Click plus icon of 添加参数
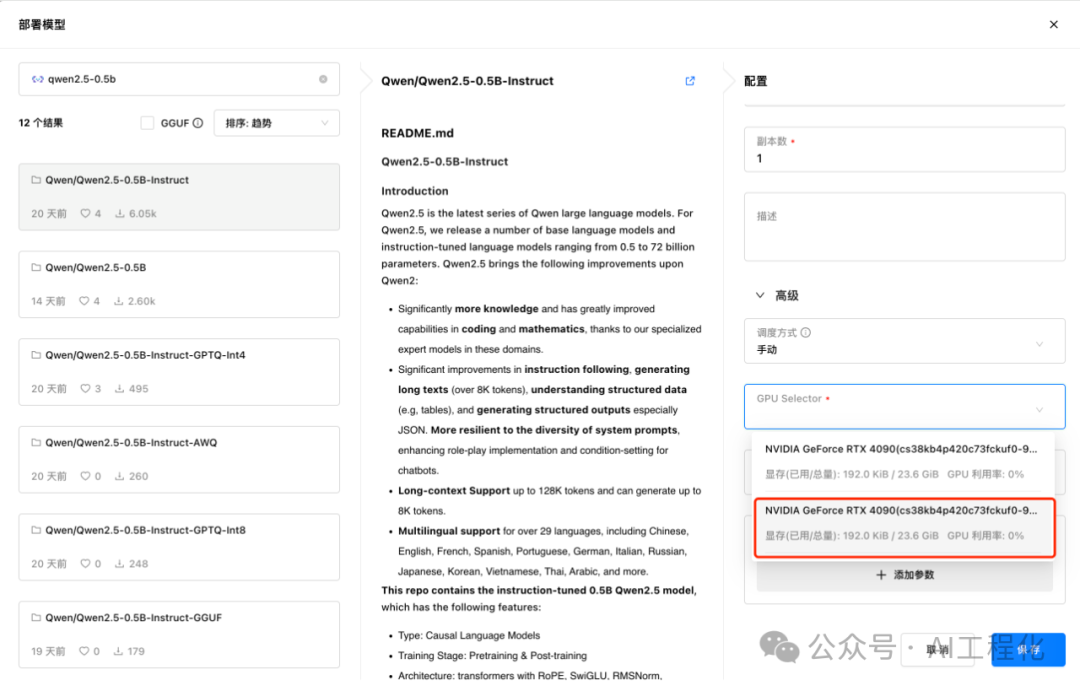Screen dimensions: 1080x691 pyautogui.click(x=881, y=575)
